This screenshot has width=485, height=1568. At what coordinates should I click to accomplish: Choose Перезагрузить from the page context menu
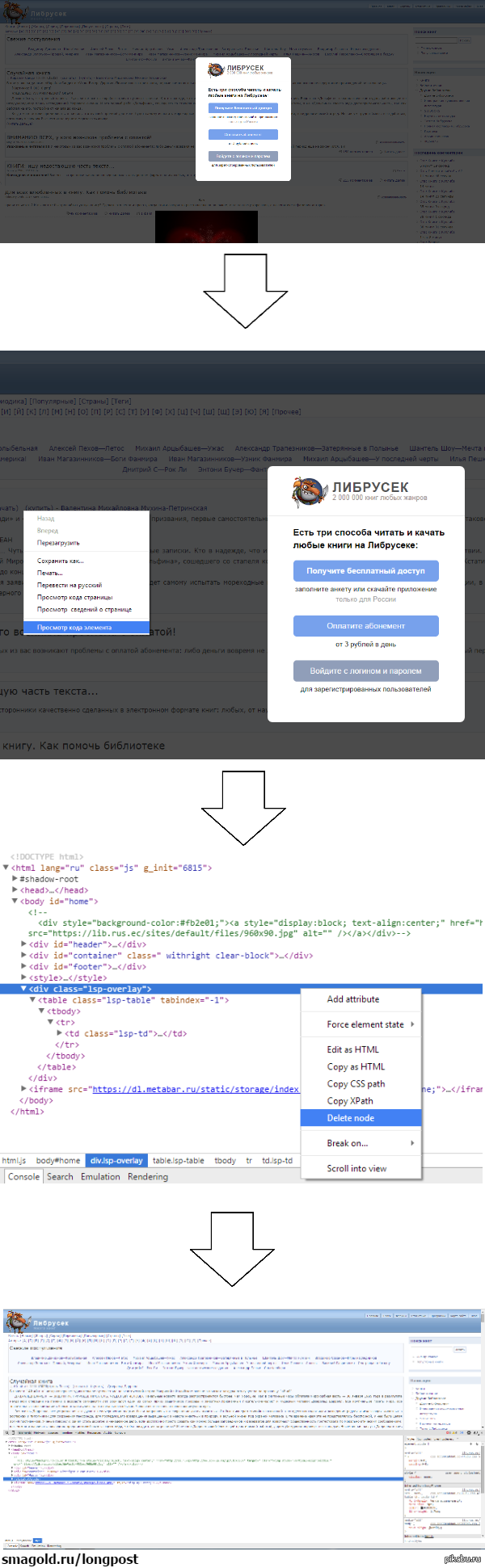pyautogui.click(x=58, y=543)
